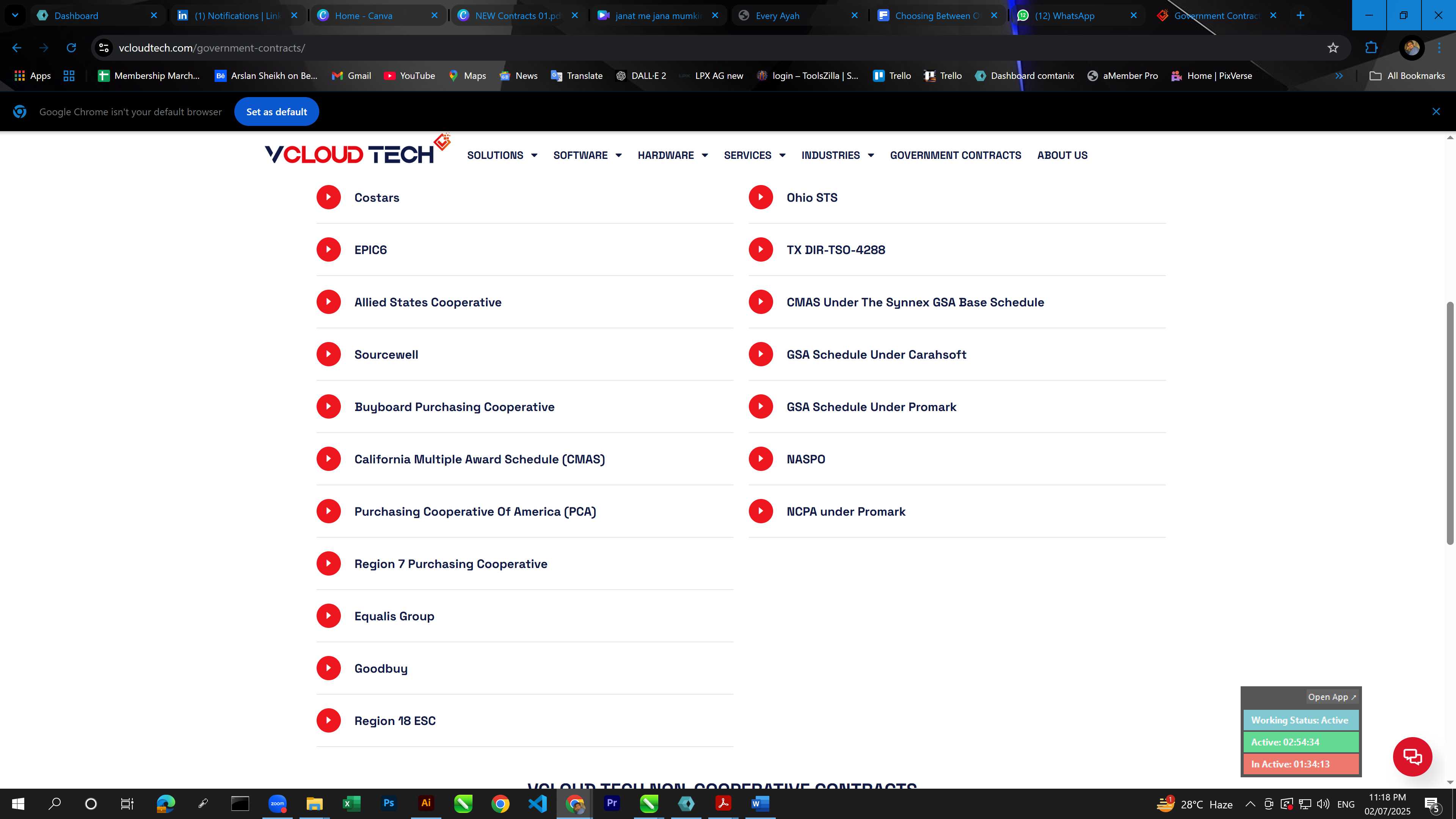Open the Region 18 ESC contract
The height and width of the screenshot is (819, 1456).
(x=395, y=721)
